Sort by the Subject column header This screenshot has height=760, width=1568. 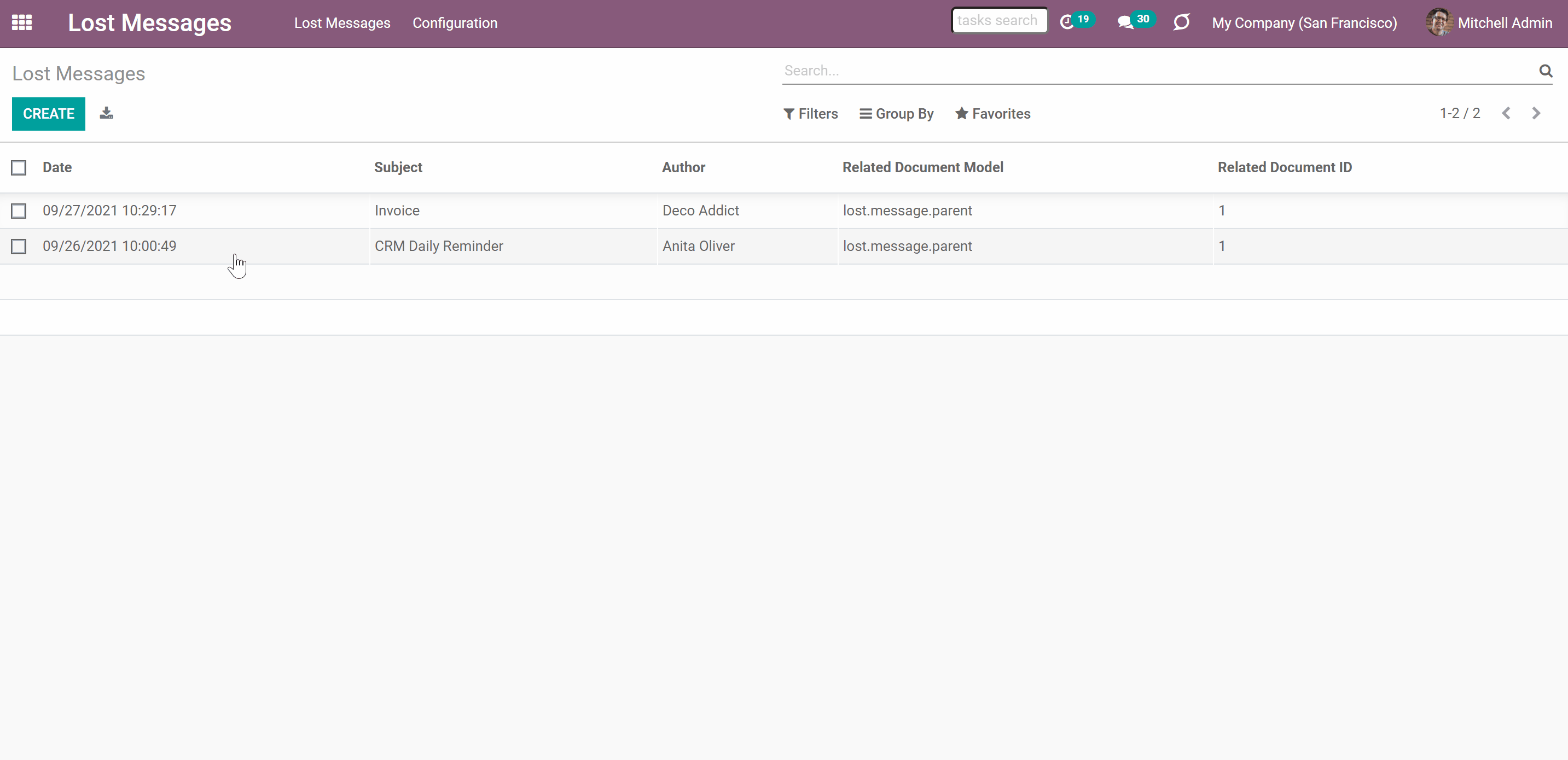point(398,167)
